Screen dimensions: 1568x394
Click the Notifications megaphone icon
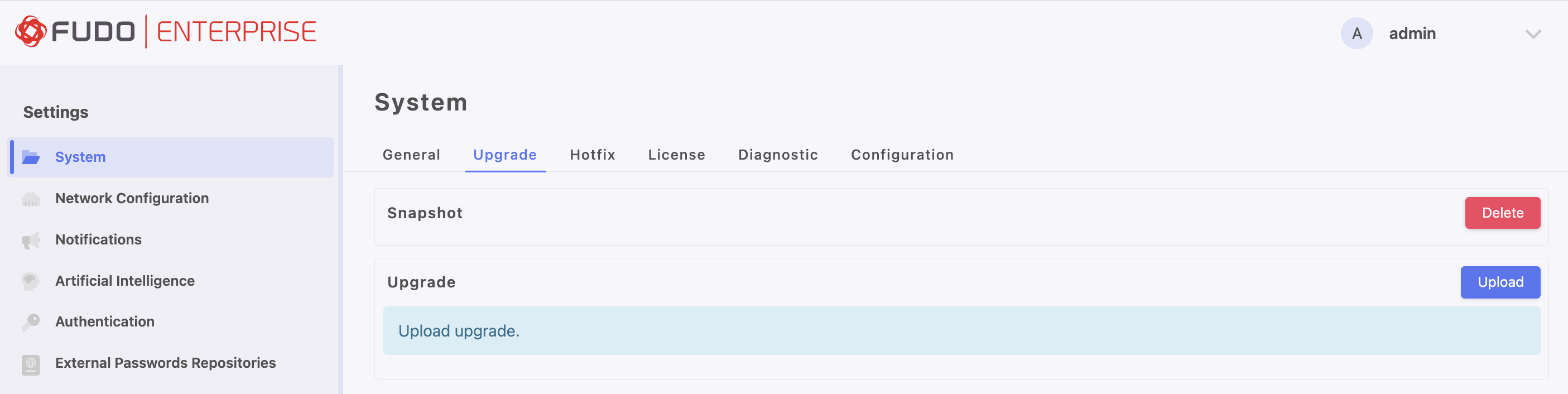pyautogui.click(x=31, y=241)
